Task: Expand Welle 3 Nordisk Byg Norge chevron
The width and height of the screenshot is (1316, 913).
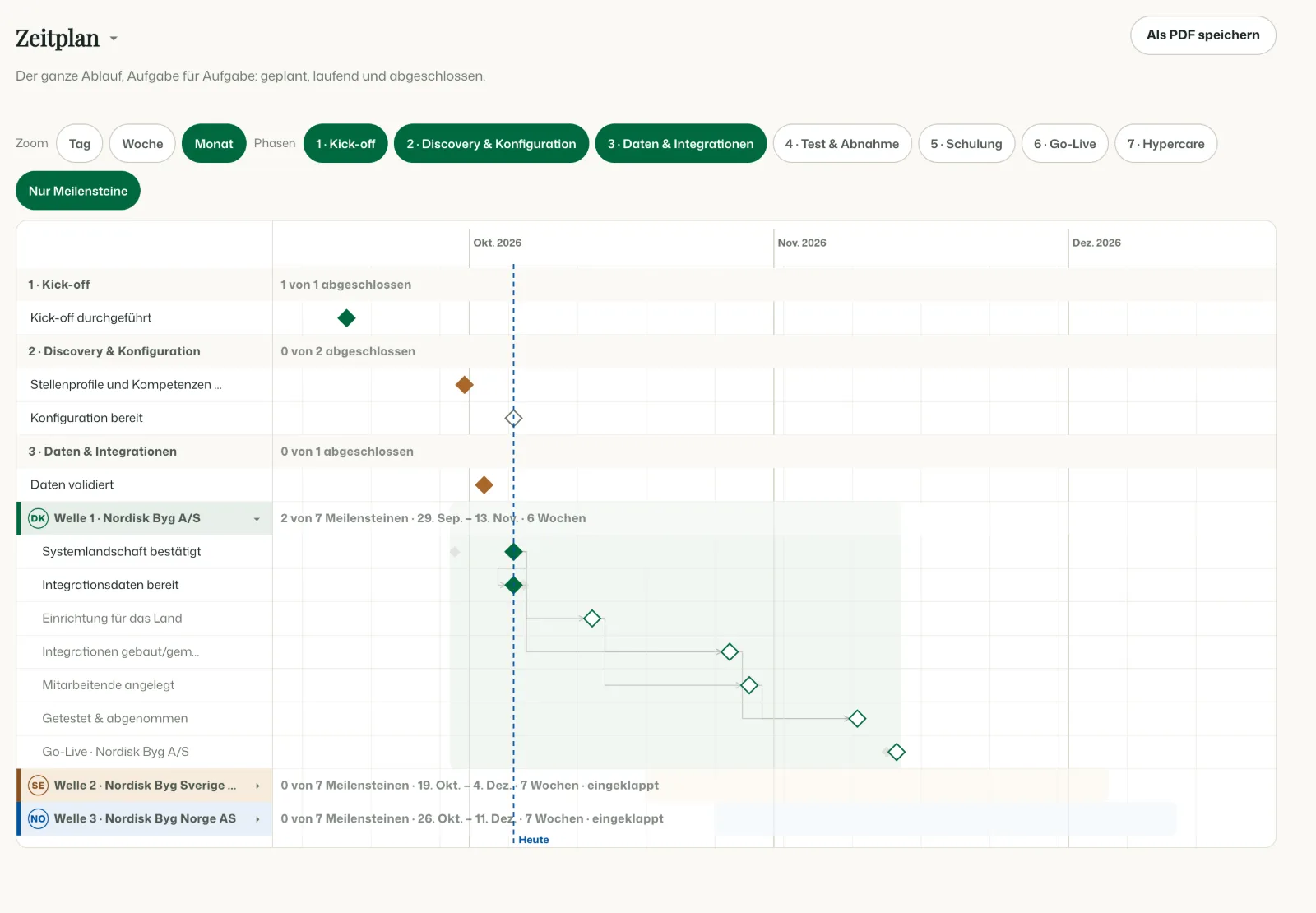Action: click(x=257, y=819)
